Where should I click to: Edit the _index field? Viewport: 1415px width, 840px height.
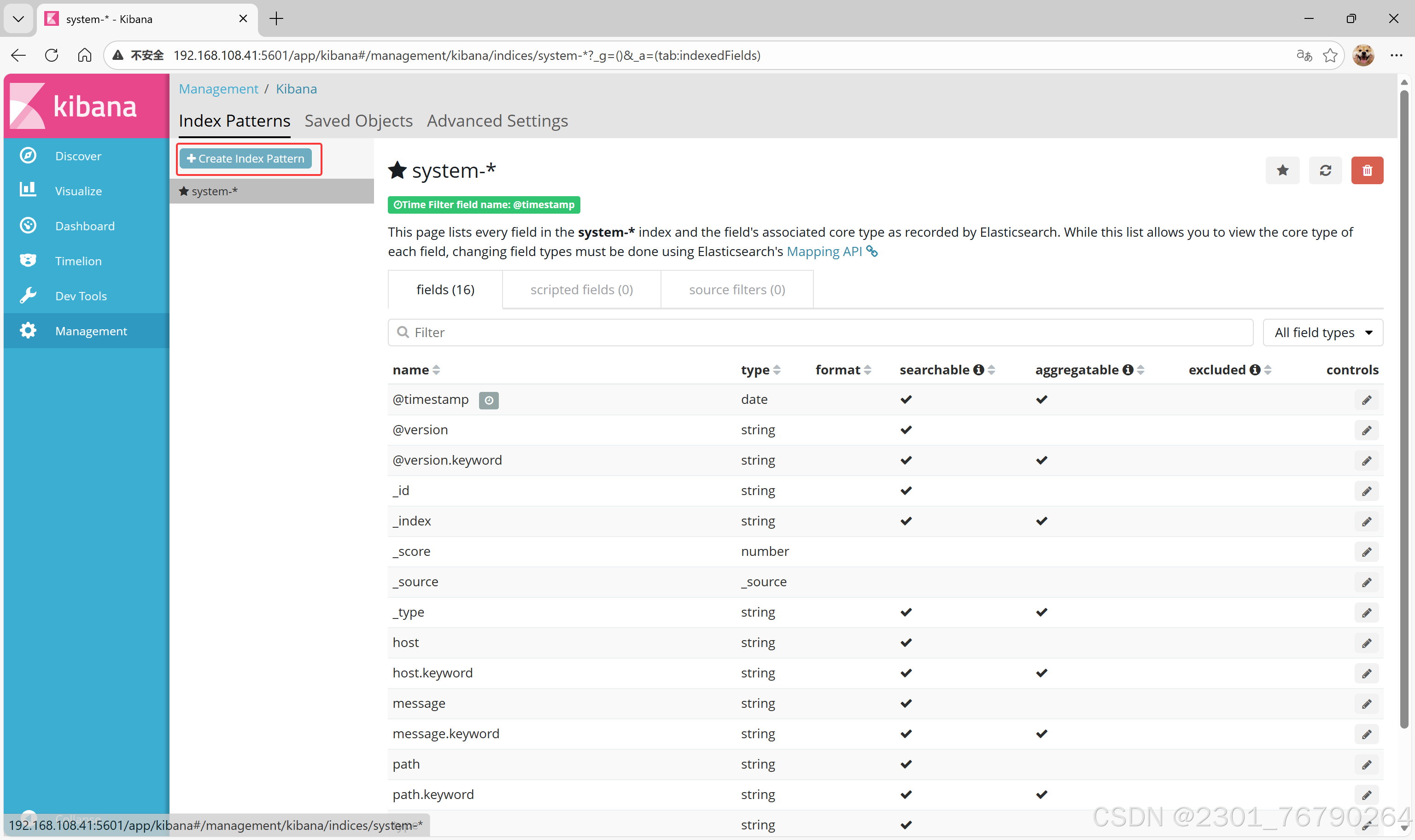tap(1367, 522)
